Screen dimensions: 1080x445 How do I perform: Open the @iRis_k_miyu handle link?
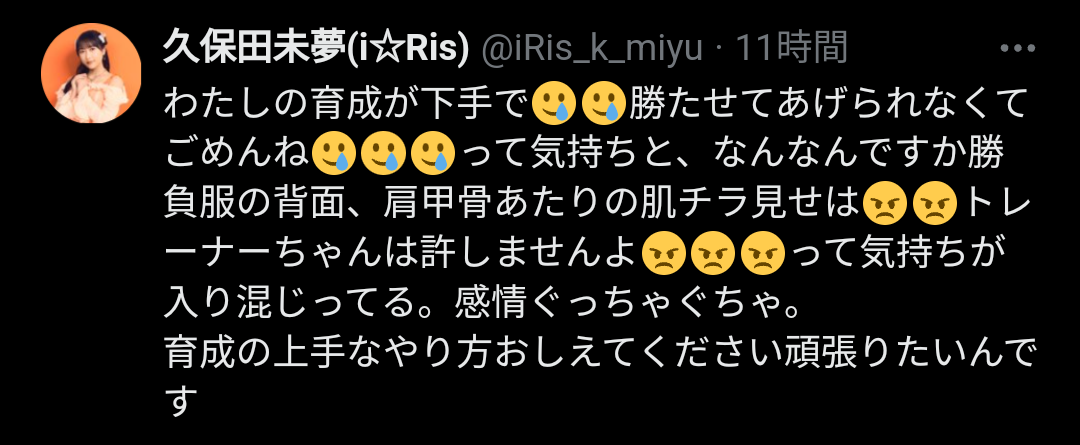click(592, 50)
